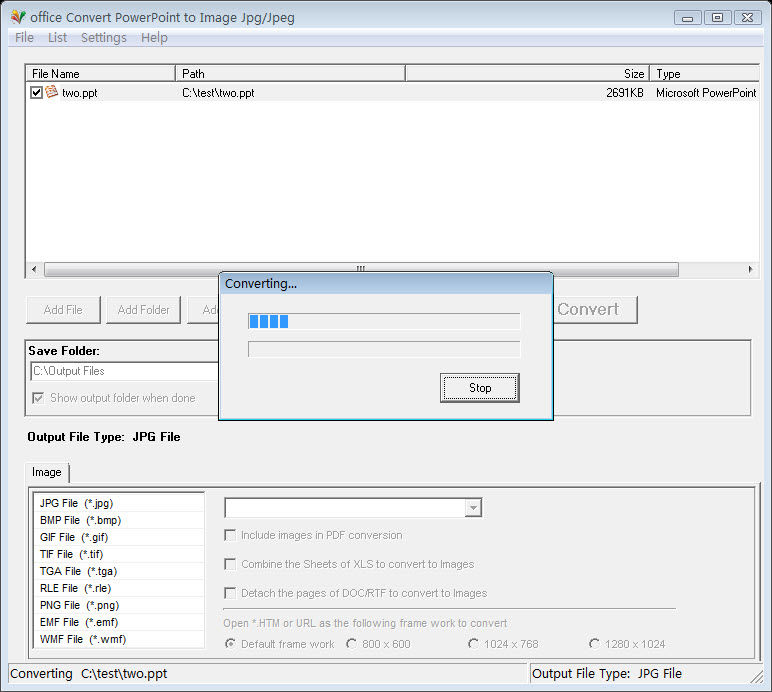Click the app logo icon in title bar
The height and width of the screenshot is (692, 772).
[x=17, y=17]
